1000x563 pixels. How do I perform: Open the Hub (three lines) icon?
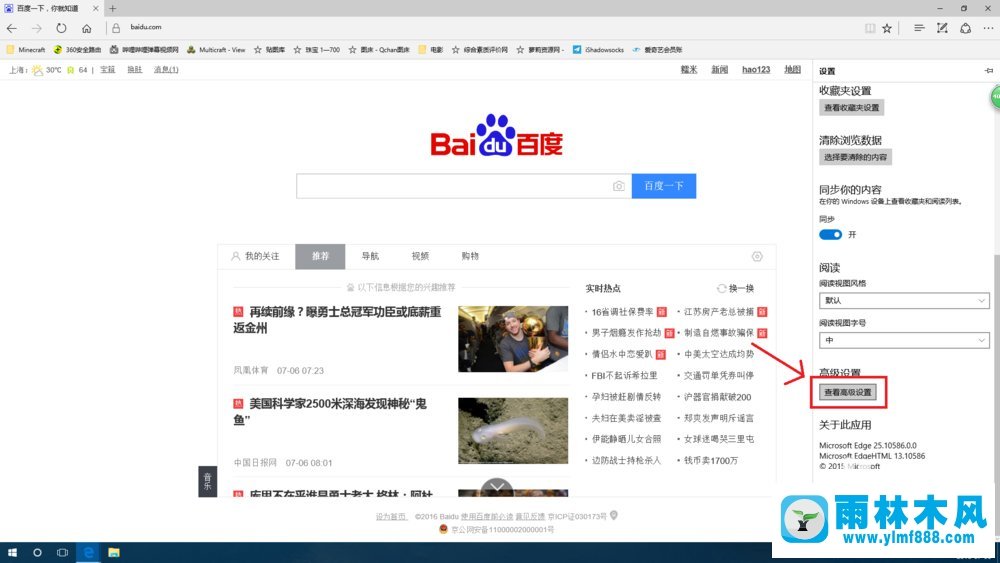click(x=919, y=28)
